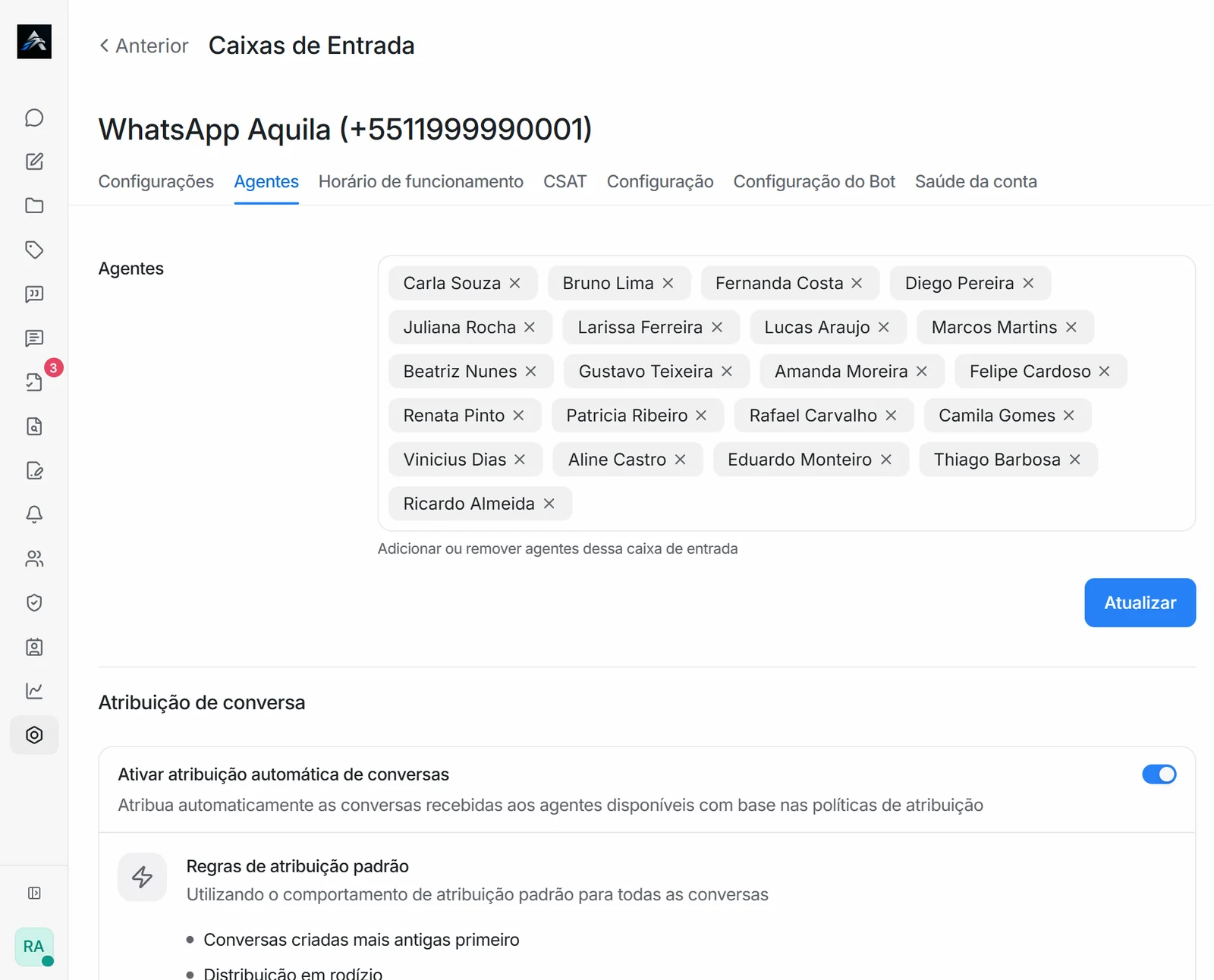1214x980 pixels.
Task: Open the reports chart icon
Action: click(x=34, y=691)
